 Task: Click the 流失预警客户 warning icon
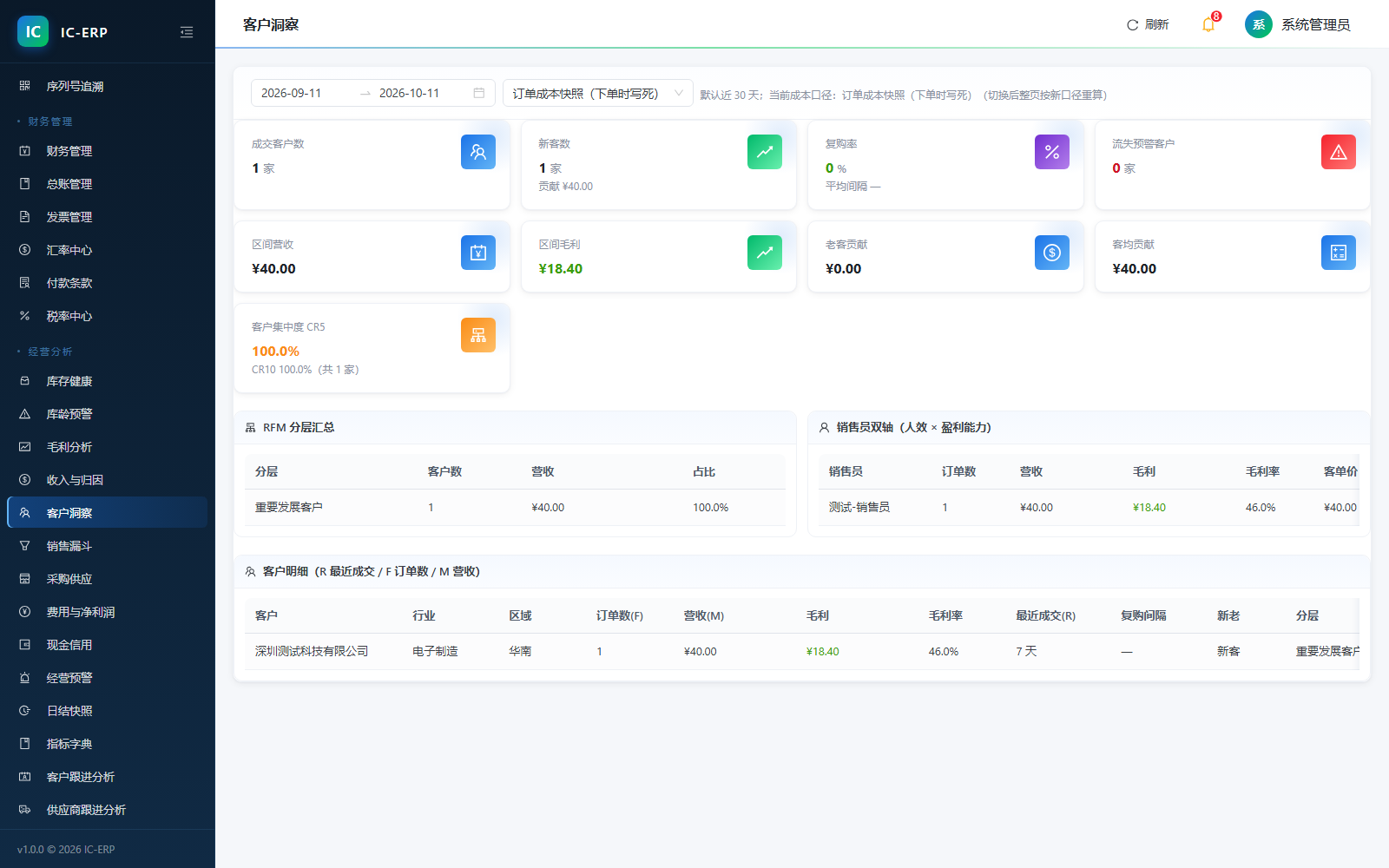pyautogui.click(x=1339, y=152)
